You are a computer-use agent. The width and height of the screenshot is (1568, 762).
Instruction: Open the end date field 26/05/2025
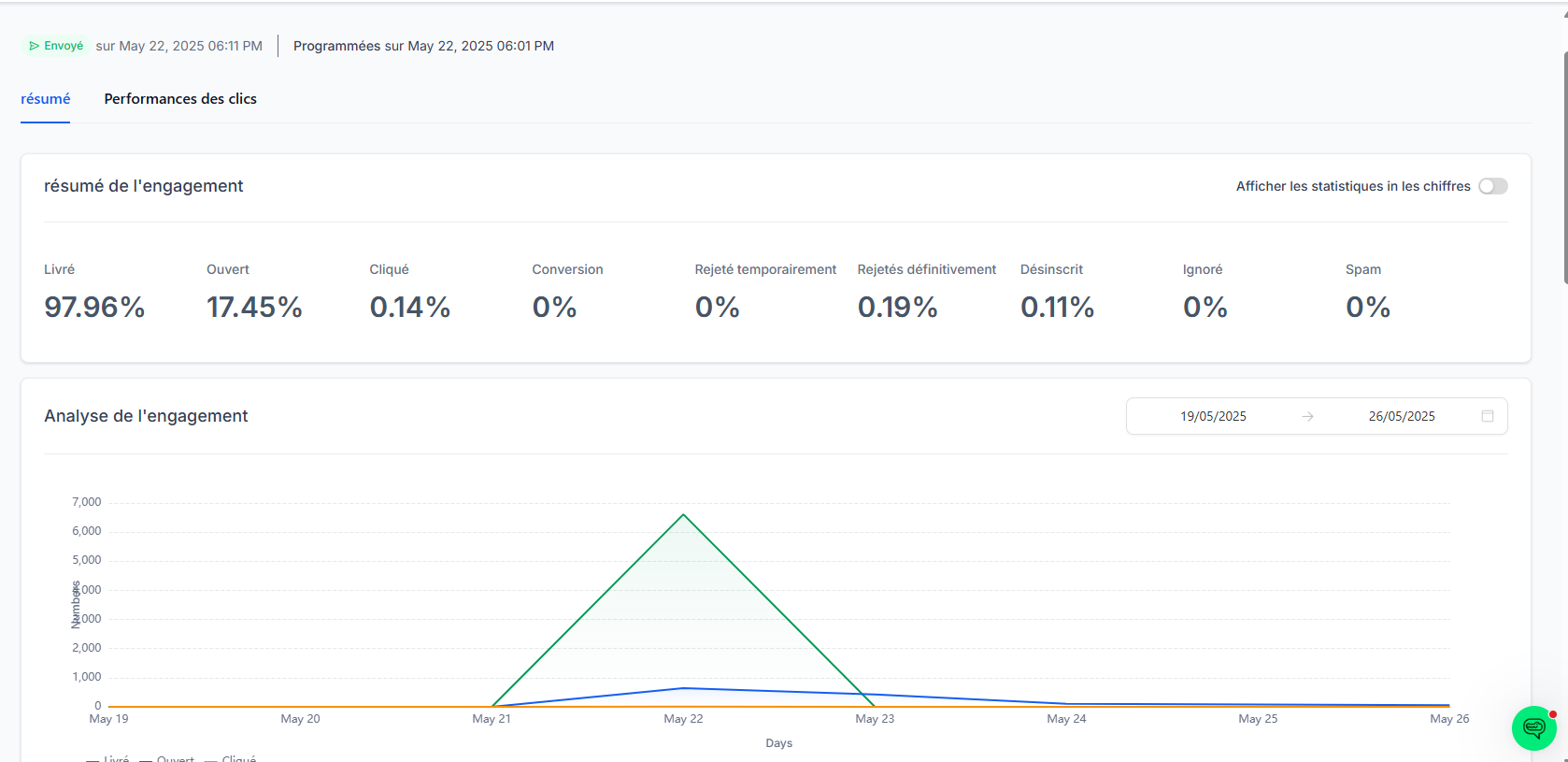click(x=1401, y=416)
